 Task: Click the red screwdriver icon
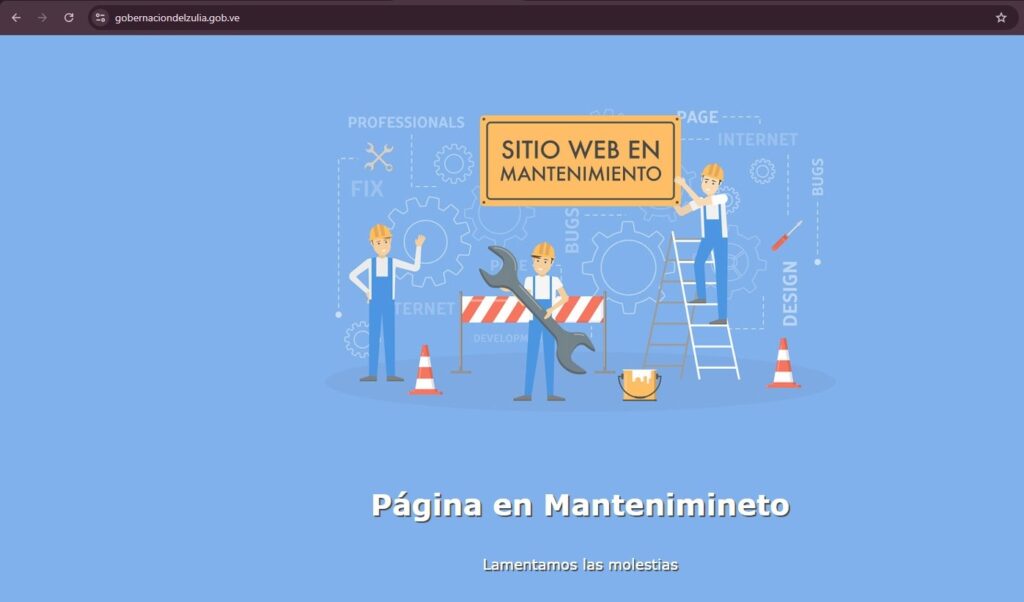pyautogui.click(x=786, y=235)
